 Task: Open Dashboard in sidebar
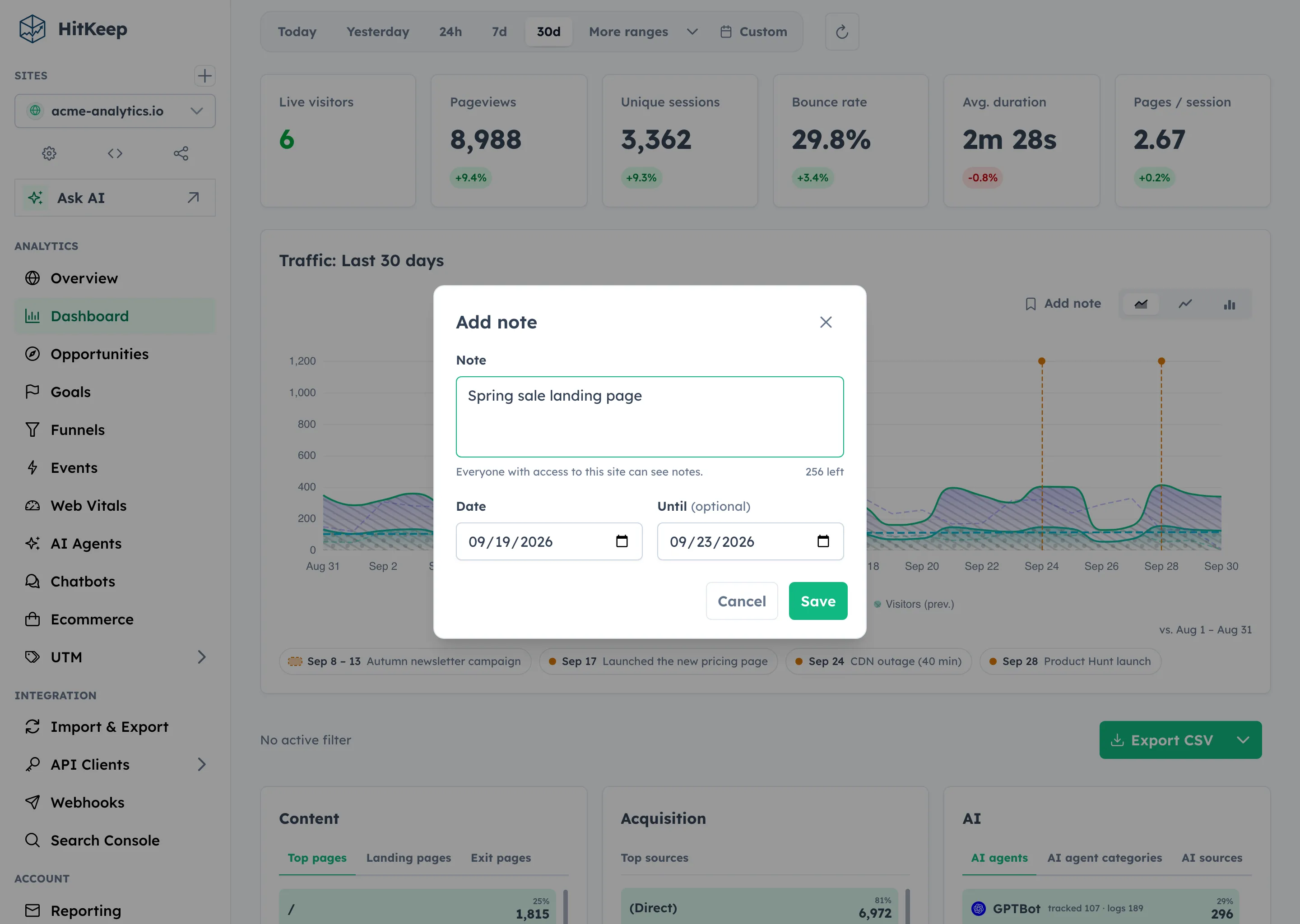coord(115,316)
